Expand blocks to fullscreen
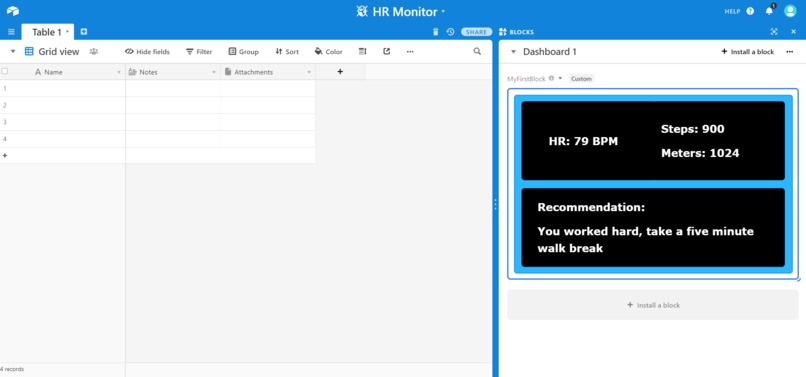The width and height of the screenshot is (806, 377). point(774,32)
